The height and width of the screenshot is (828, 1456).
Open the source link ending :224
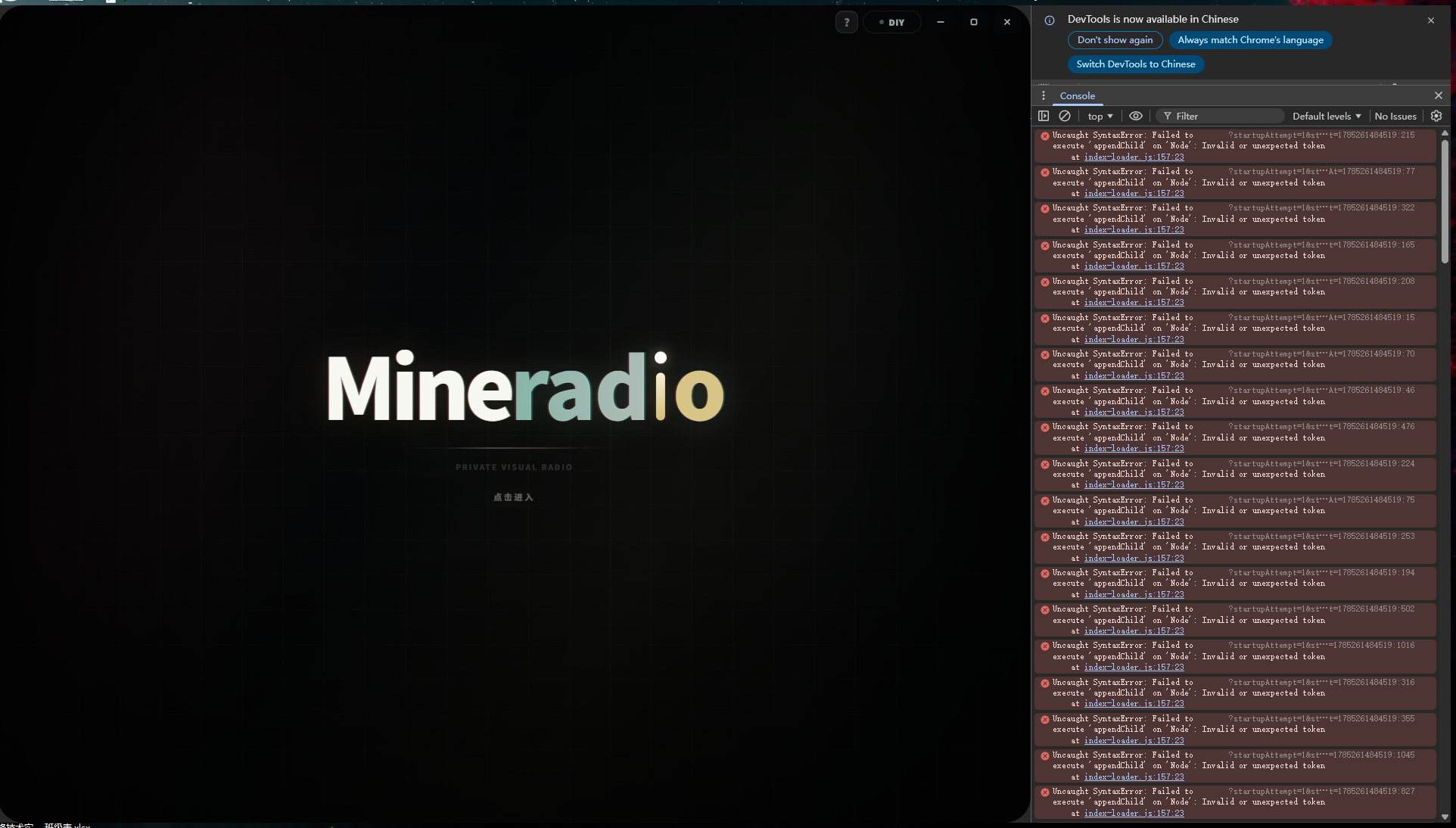pyautogui.click(x=1321, y=464)
